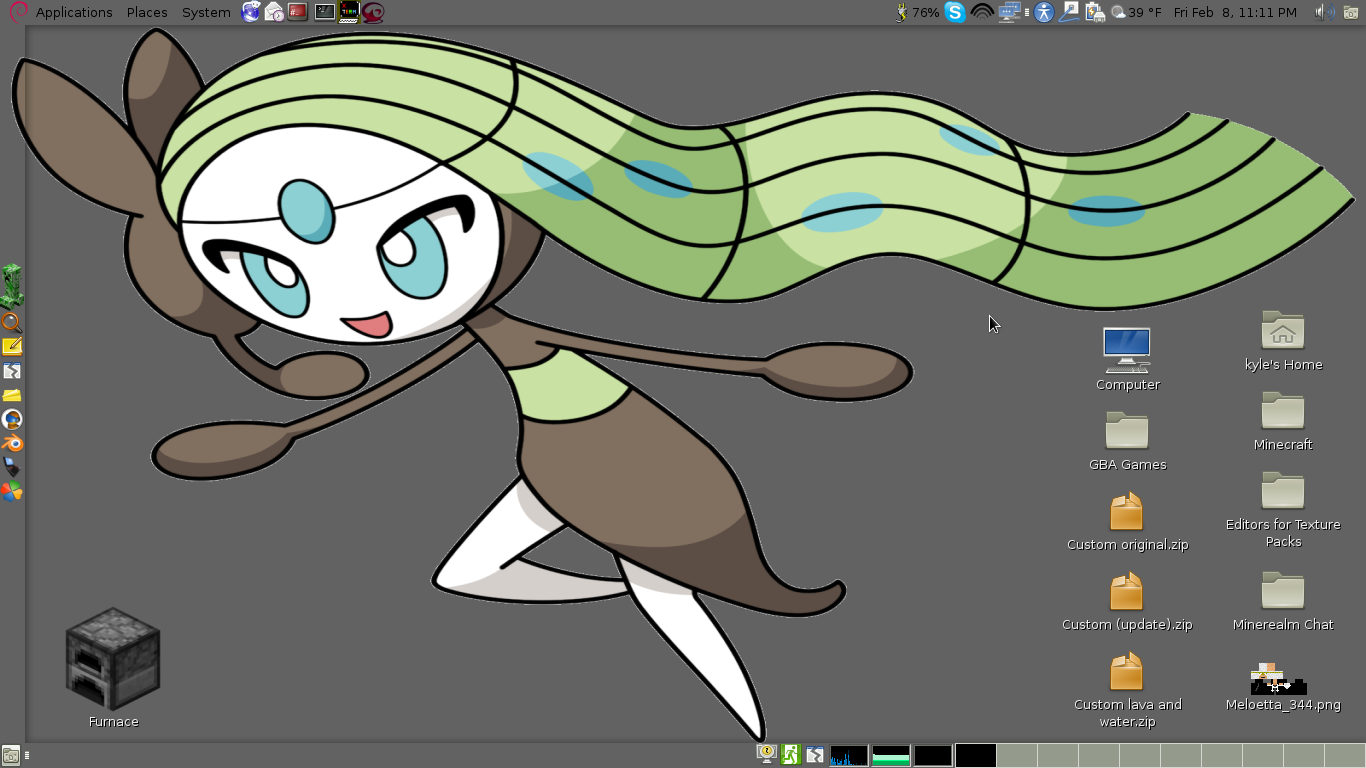Open the CPU usage graph applet
Screen dimensions: 1366x768
click(x=848, y=755)
